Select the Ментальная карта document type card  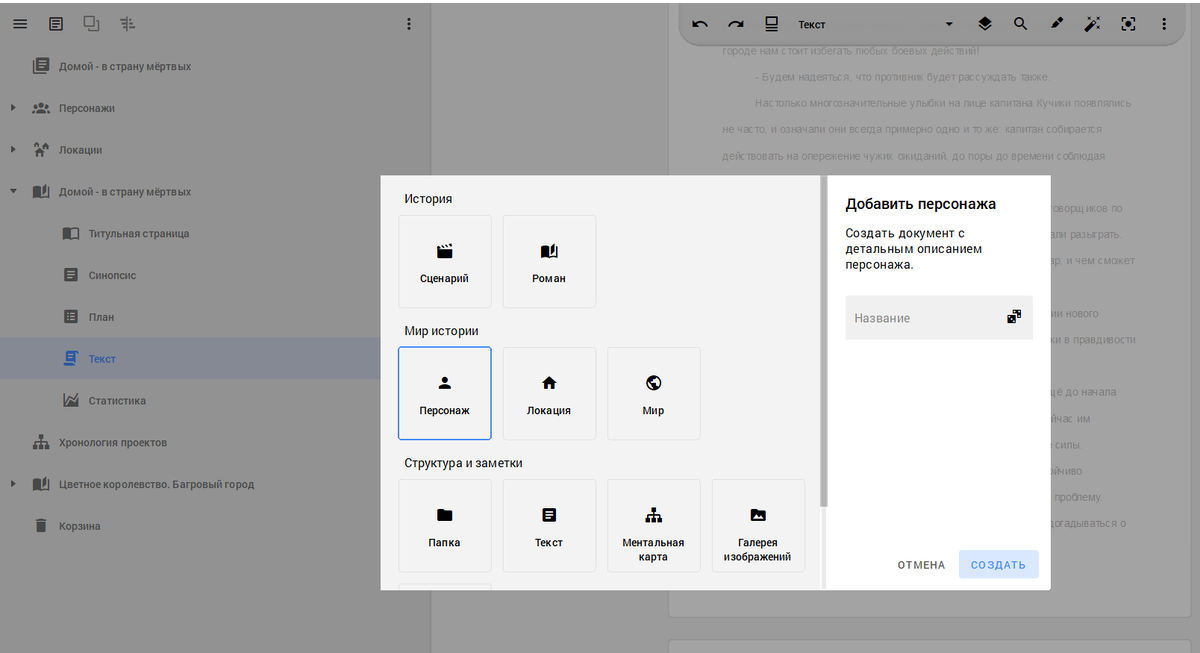pyautogui.click(x=654, y=525)
